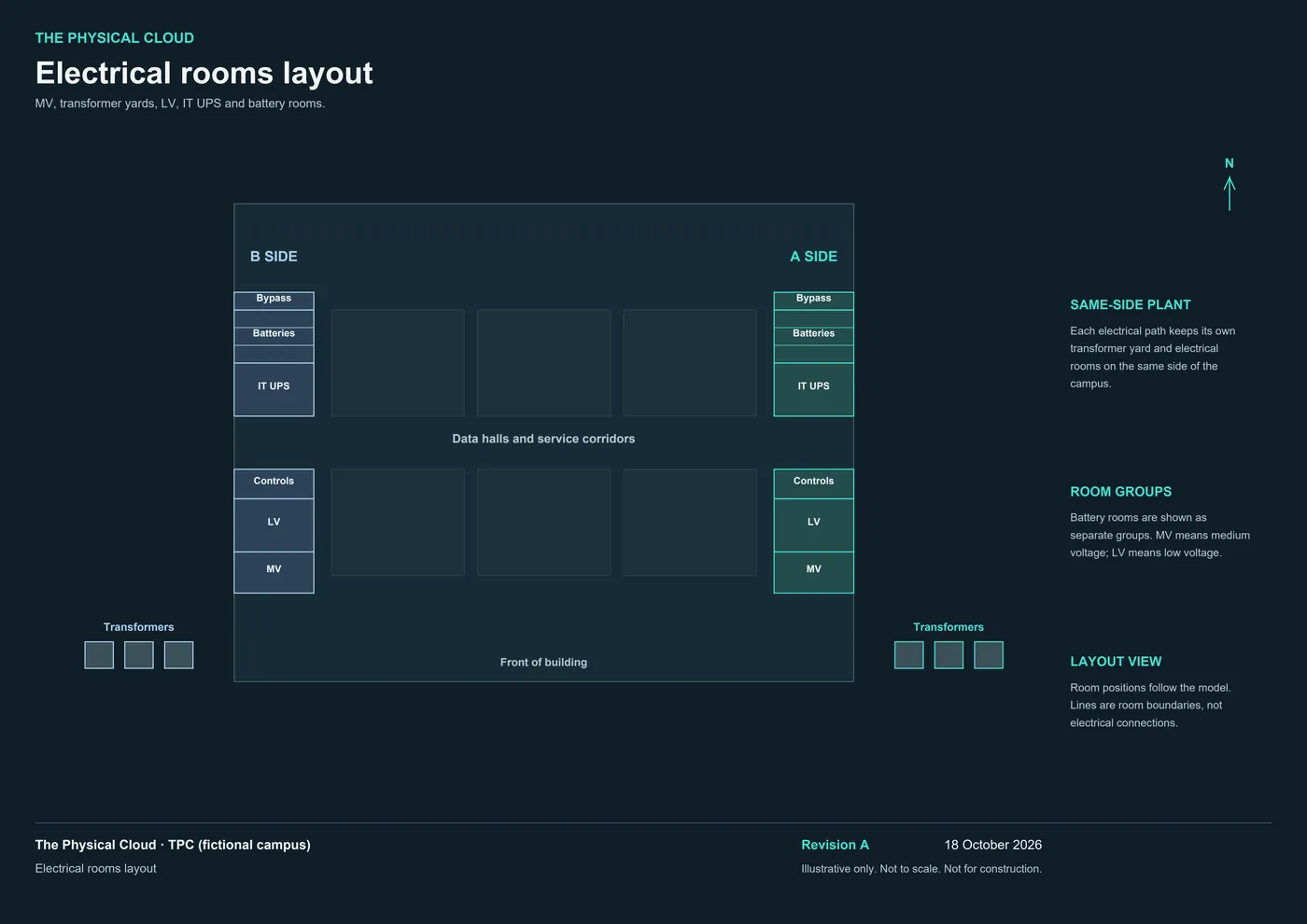This screenshot has width=1307, height=924.
Task: Click the 'Each electrical path keeps' paragraph
Action: 1153,357
